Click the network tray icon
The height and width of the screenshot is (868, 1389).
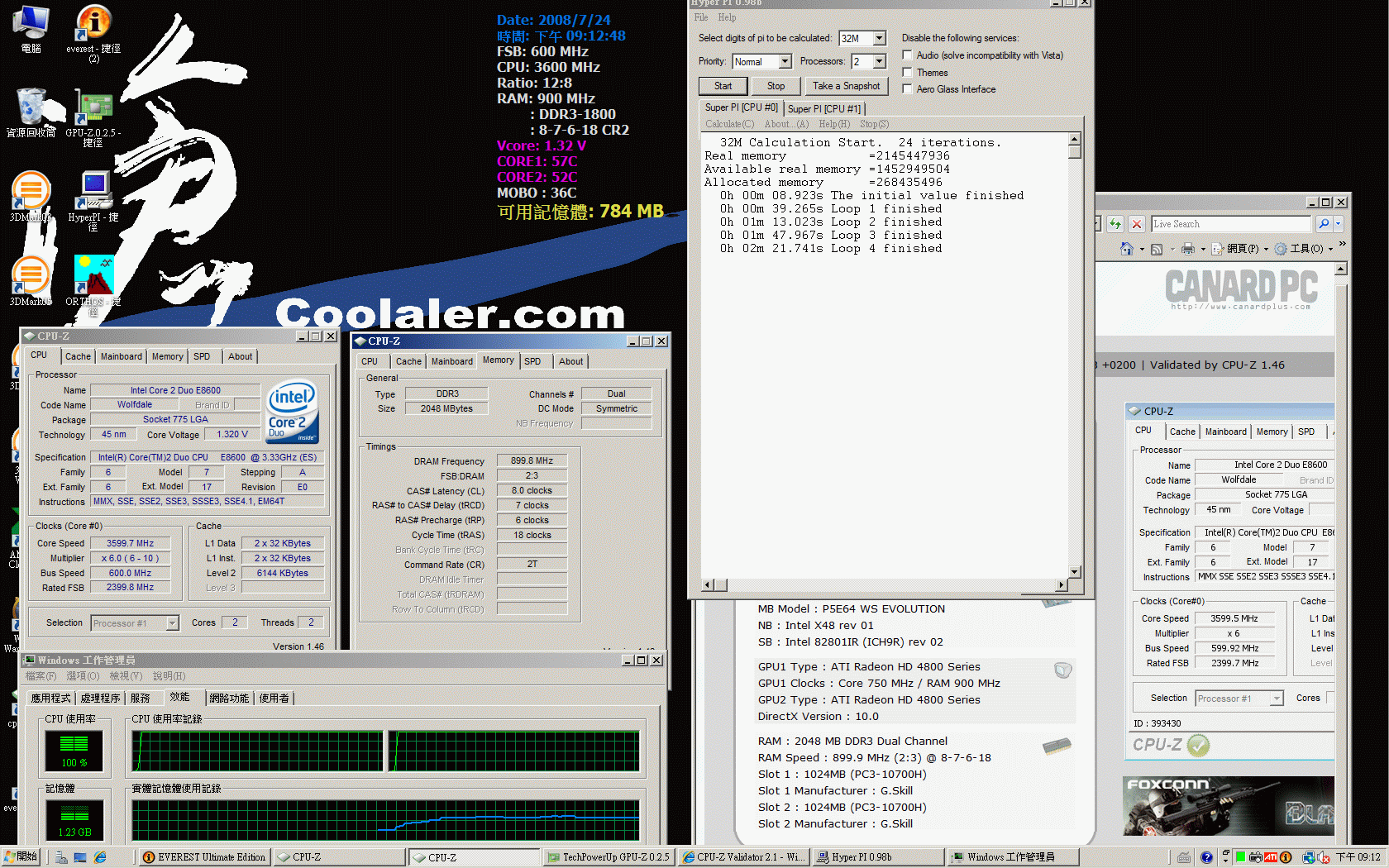(1309, 857)
